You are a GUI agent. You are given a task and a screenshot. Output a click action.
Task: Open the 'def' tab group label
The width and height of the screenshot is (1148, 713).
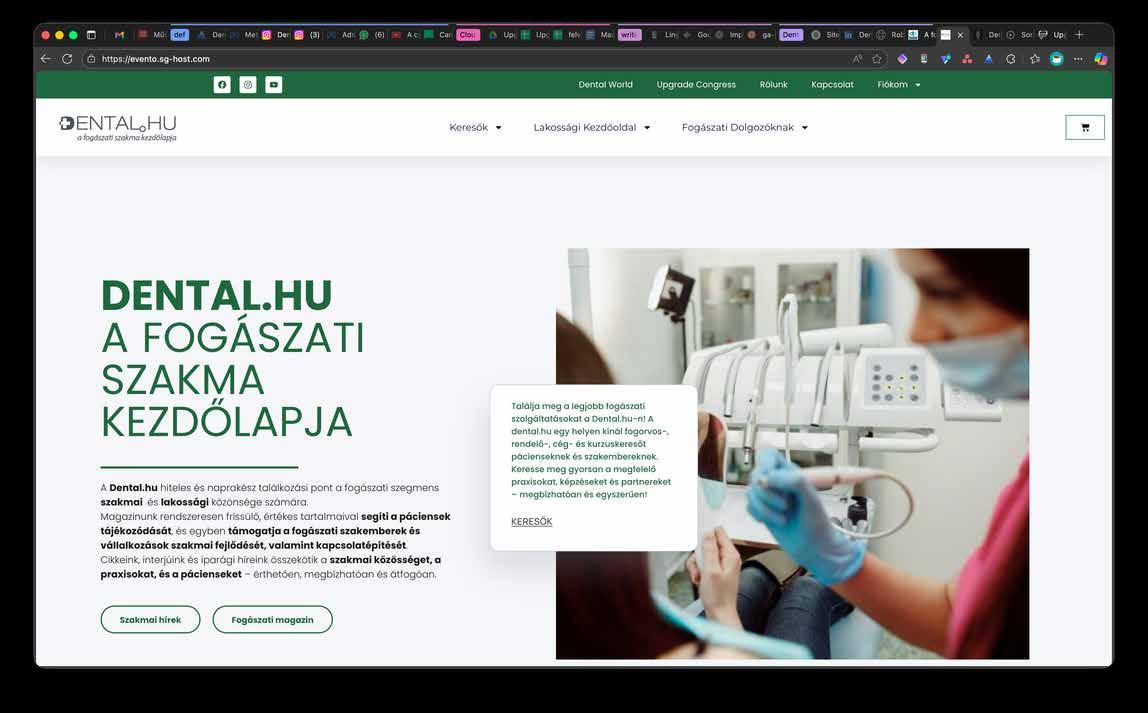point(179,34)
